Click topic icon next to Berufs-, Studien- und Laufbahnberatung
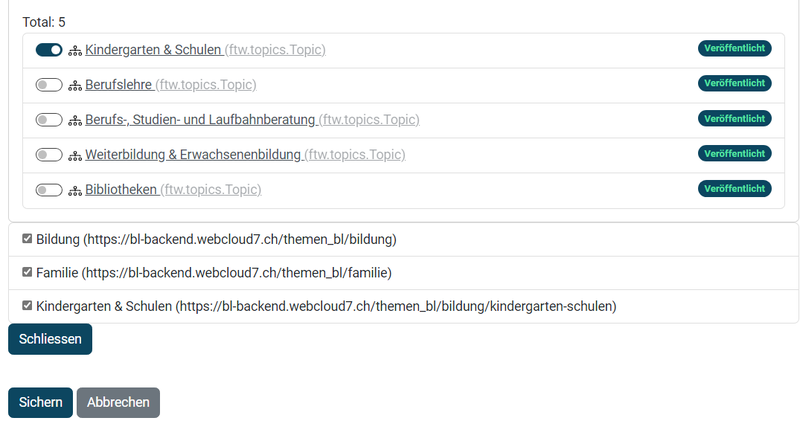This screenshot has height=444, width=800. tap(75, 120)
